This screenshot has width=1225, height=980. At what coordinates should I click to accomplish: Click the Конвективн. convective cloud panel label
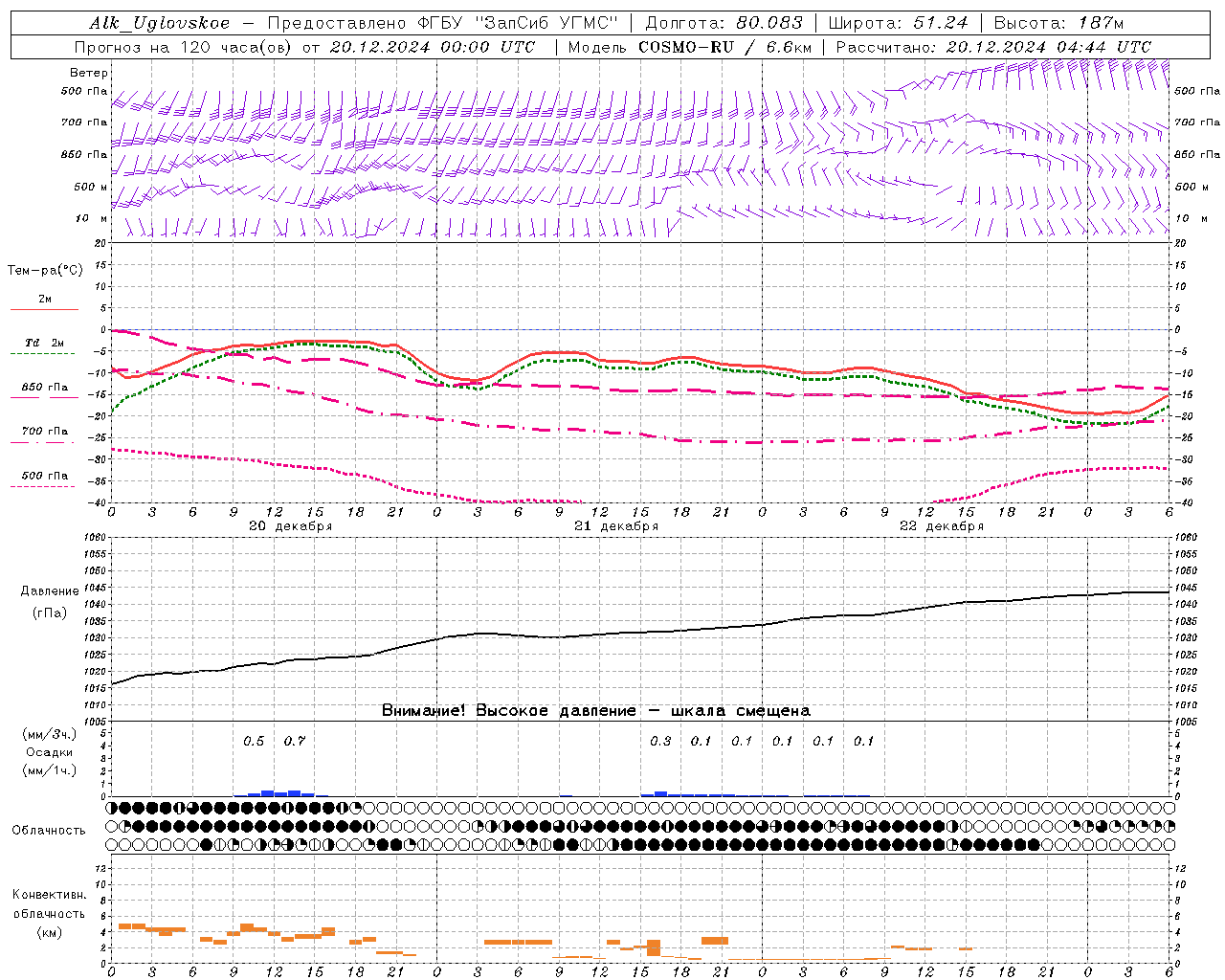pos(49,895)
